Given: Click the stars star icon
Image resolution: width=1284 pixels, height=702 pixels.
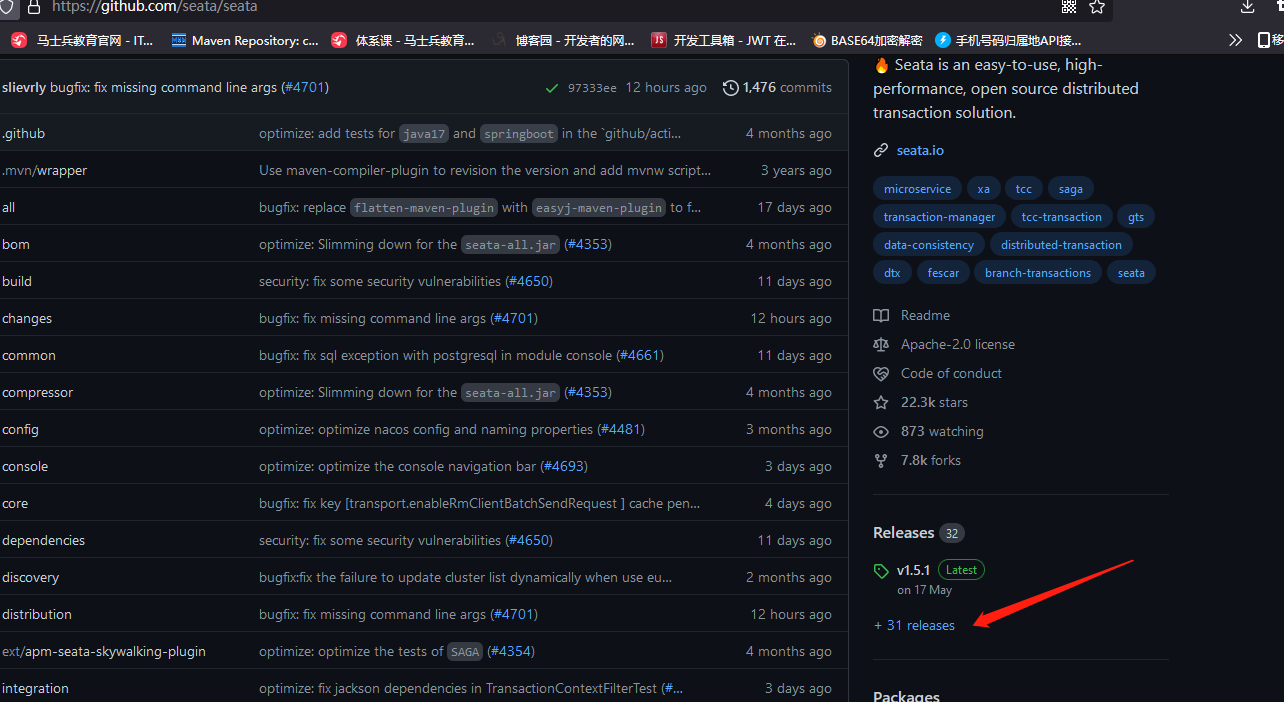Looking at the screenshot, I should point(881,402).
